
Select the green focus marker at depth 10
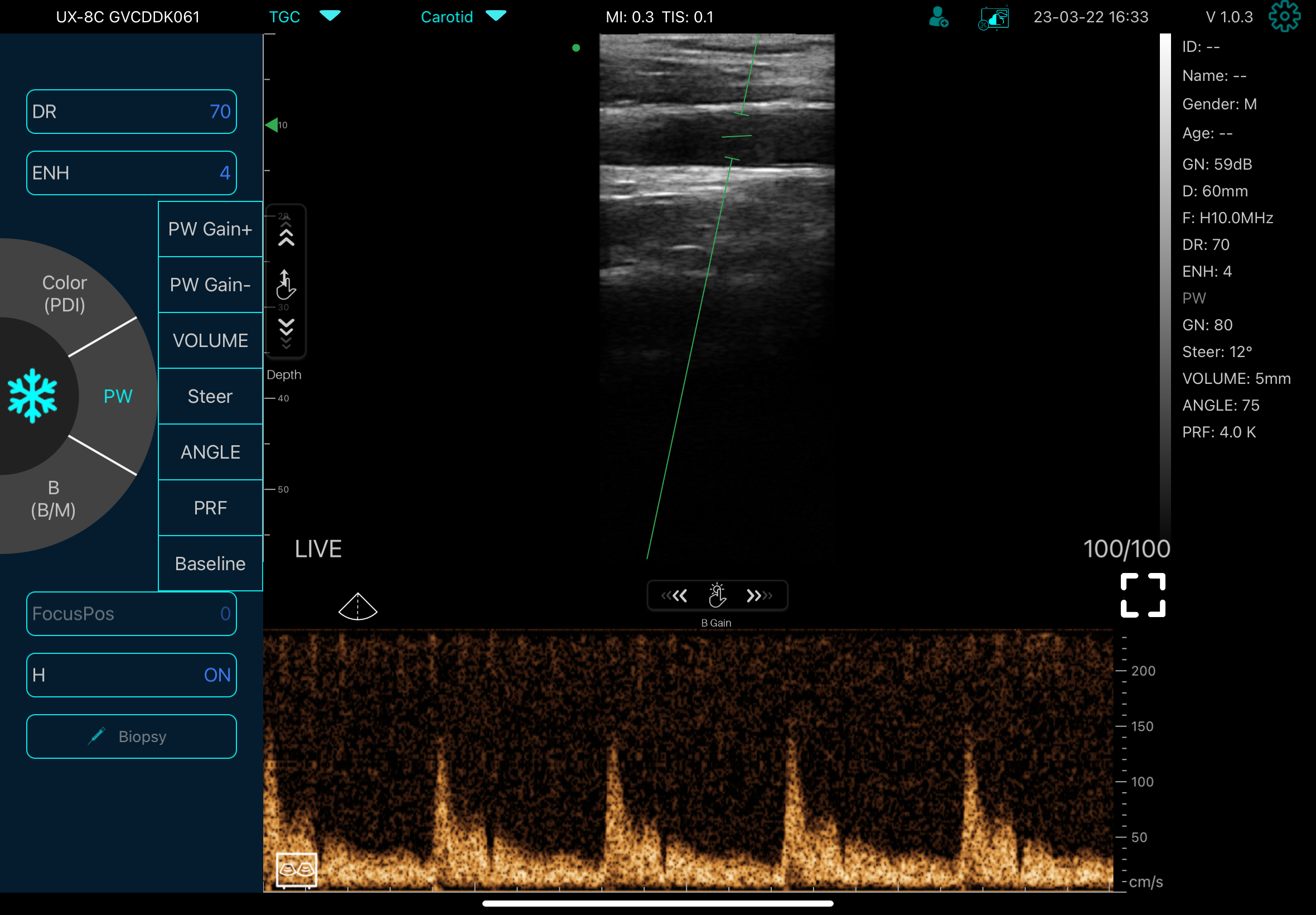(272, 125)
